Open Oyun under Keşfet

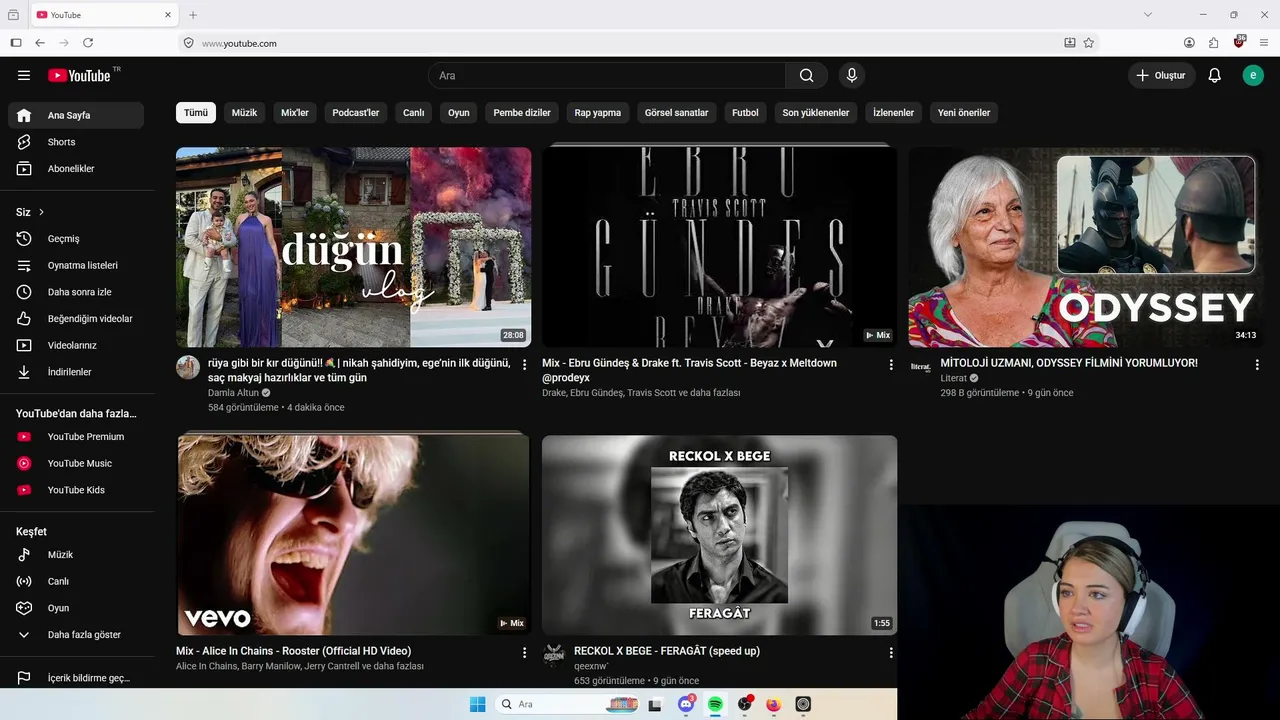[x=76, y=608]
